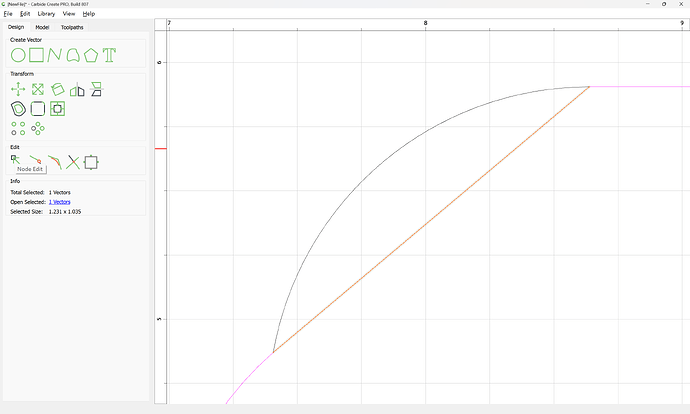Switch to the Model tab
Image resolution: width=690 pixels, height=414 pixels.
[x=42, y=27]
